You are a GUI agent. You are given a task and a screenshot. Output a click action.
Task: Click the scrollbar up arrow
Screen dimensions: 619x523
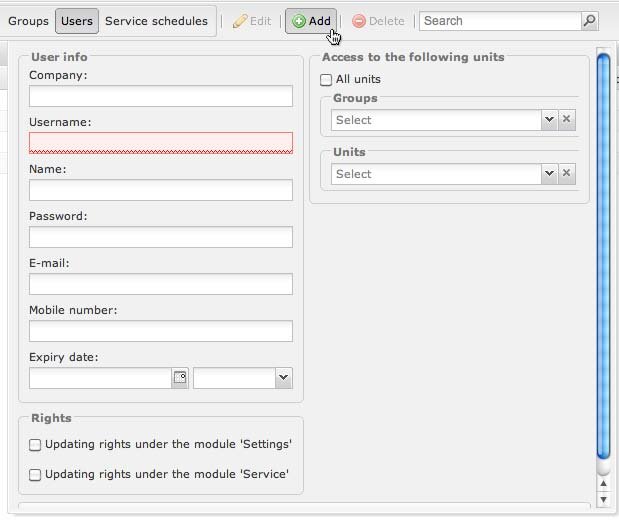pyautogui.click(x=603, y=484)
